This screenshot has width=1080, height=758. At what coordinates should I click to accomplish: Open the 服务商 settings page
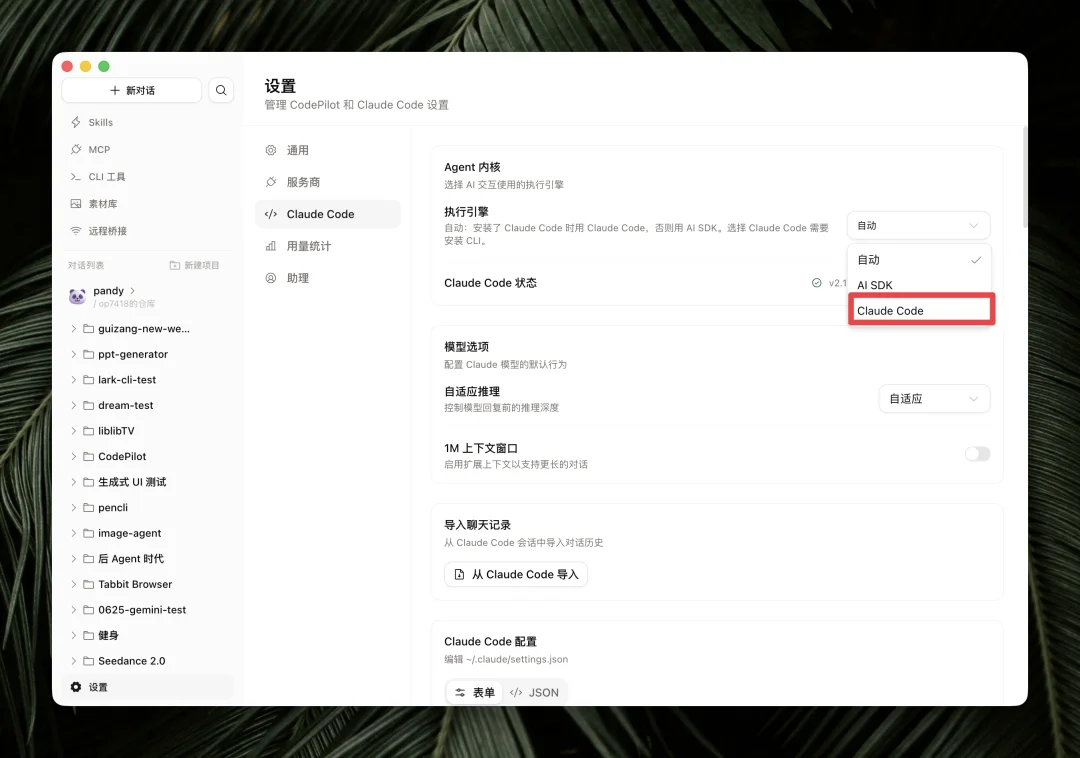300,181
